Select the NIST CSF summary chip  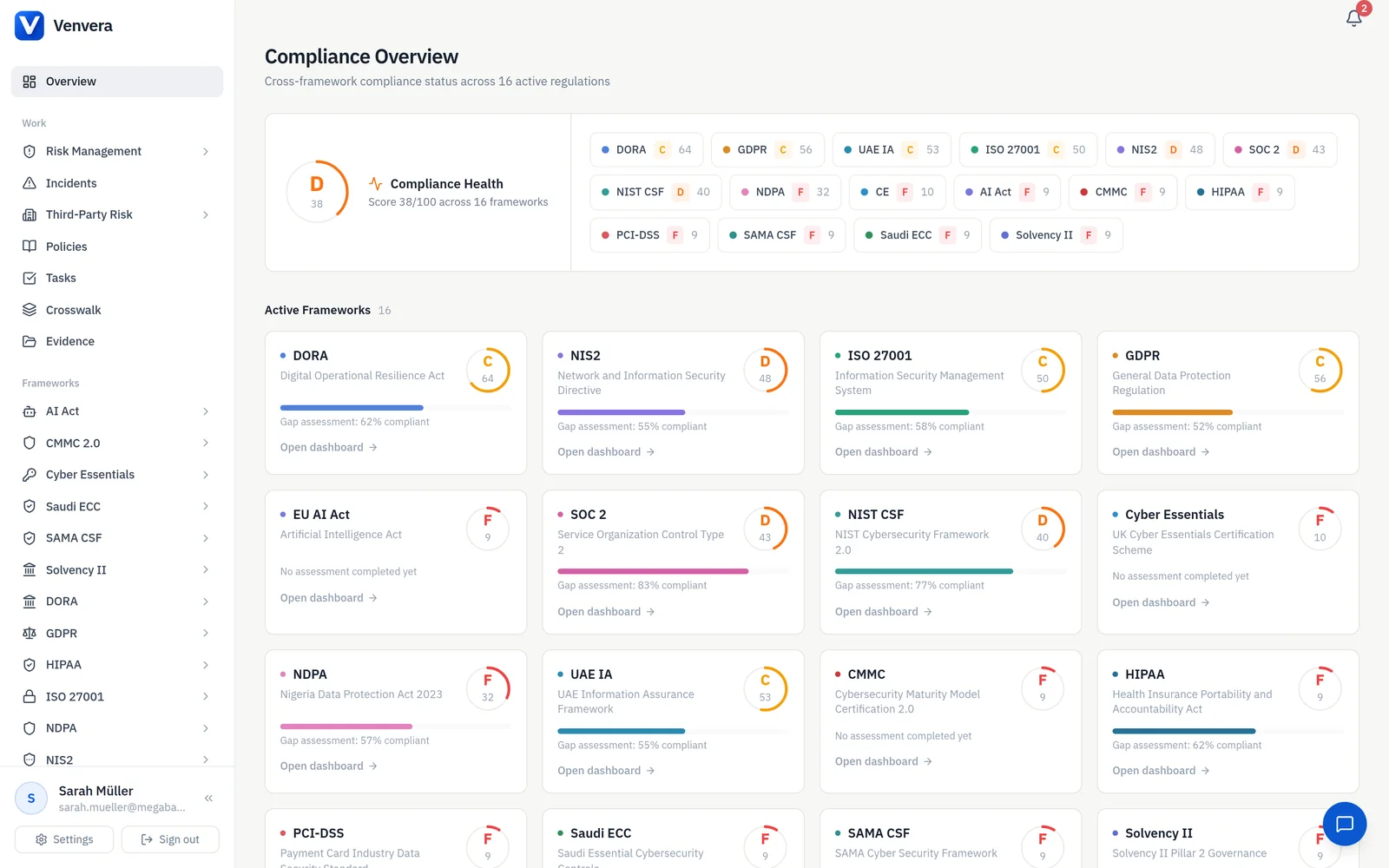tap(655, 192)
